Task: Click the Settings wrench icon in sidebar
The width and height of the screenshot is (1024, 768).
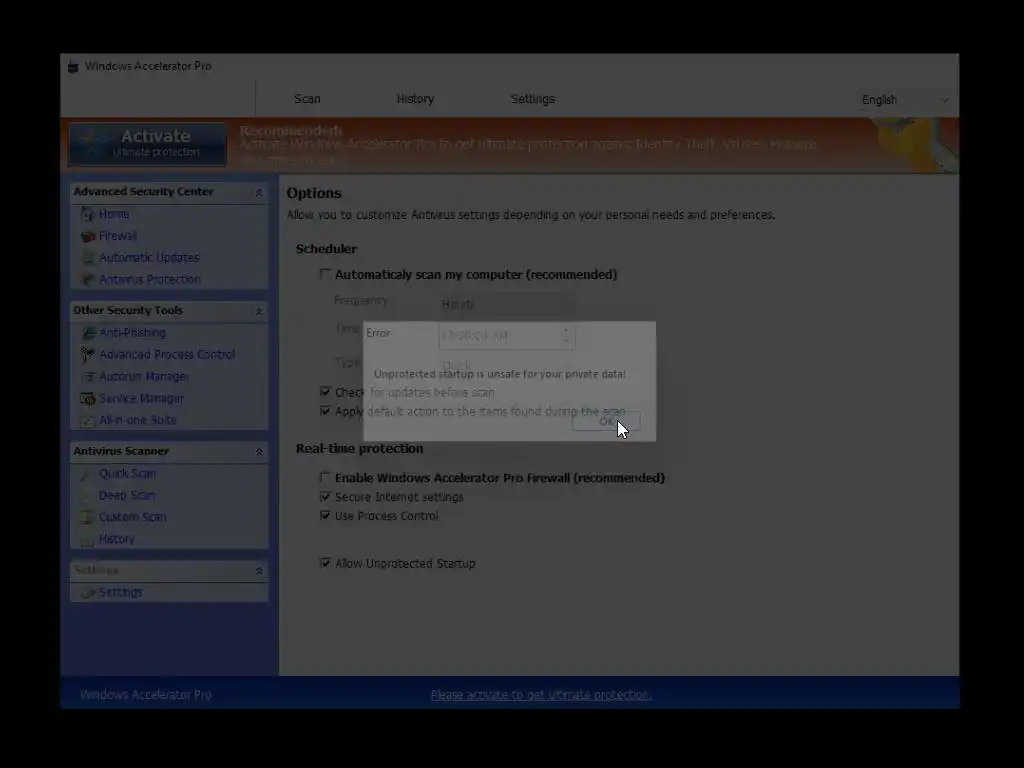Action: pyautogui.click(x=88, y=592)
